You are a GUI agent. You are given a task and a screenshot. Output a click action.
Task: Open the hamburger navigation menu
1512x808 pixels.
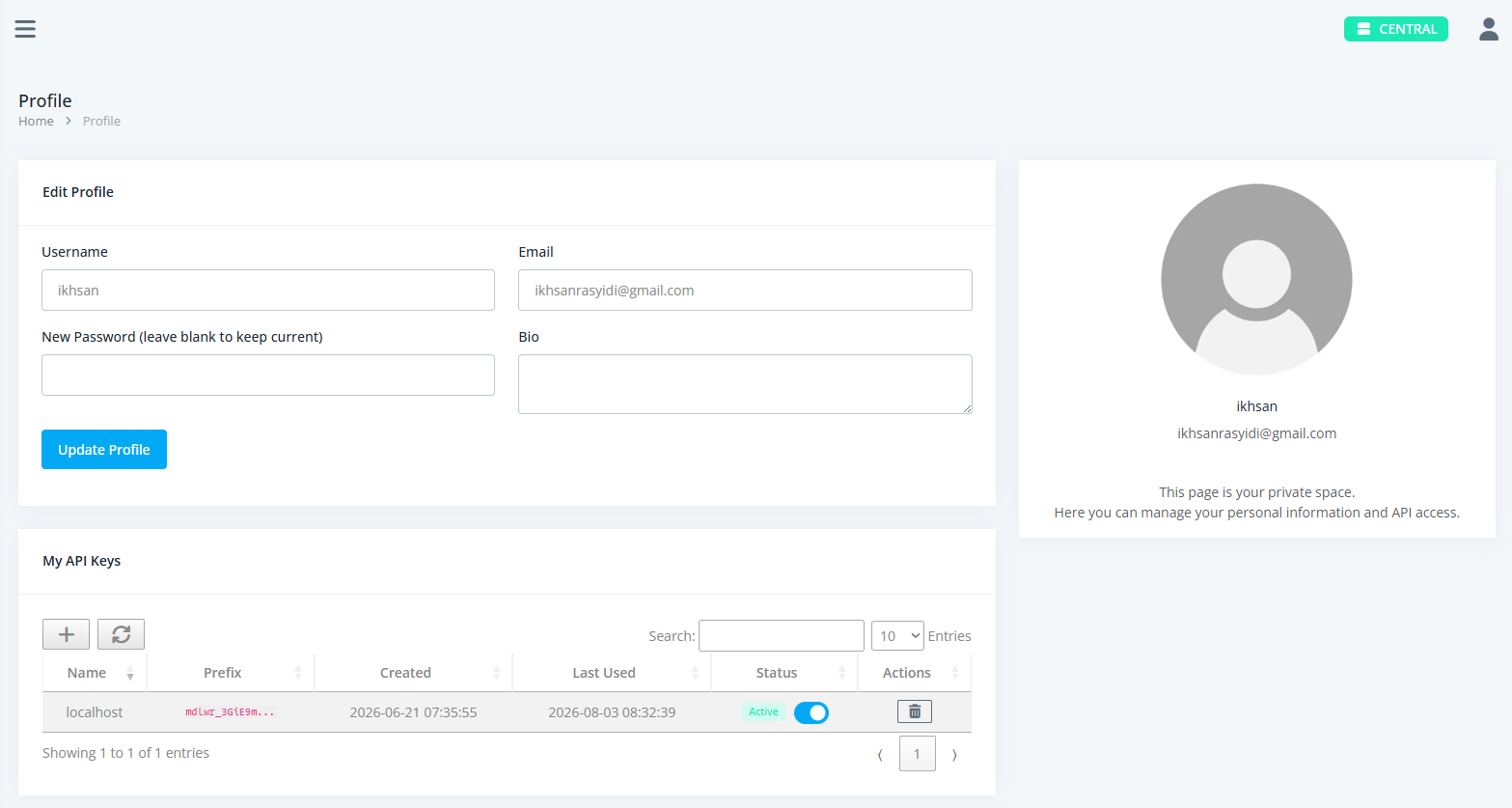tap(25, 29)
